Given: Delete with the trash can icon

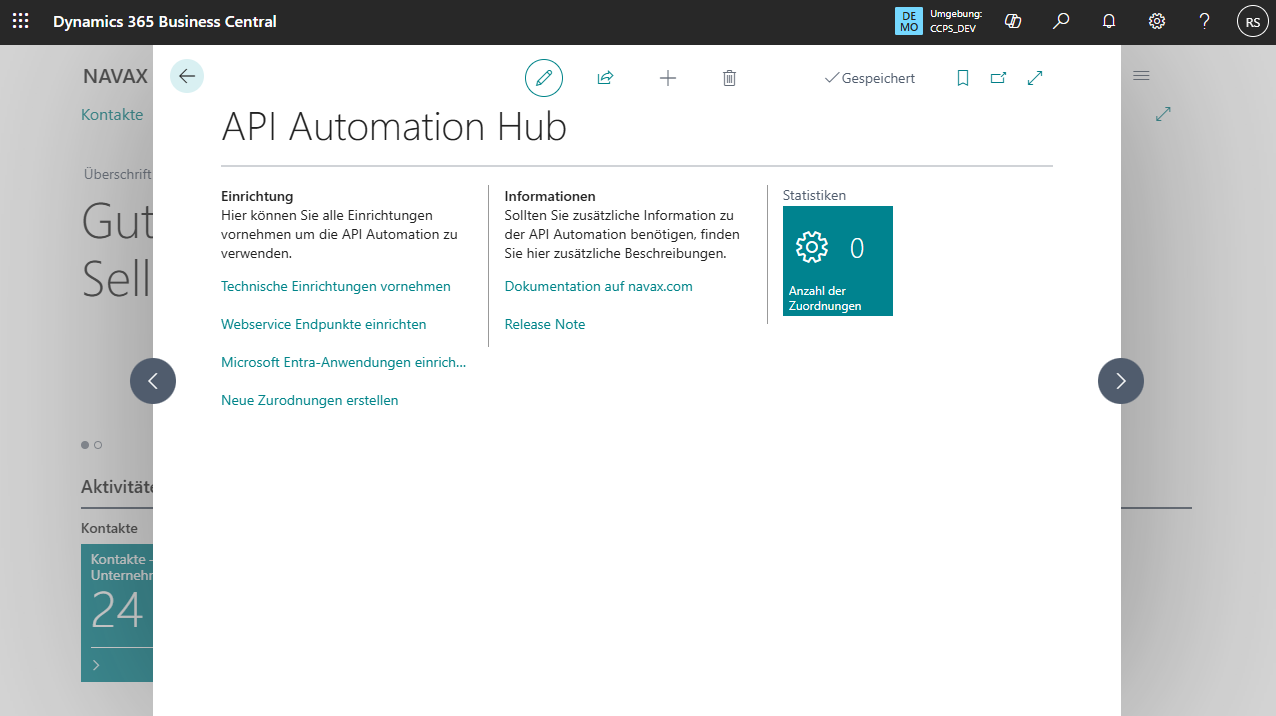Looking at the screenshot, I should [x=729, y=78].
